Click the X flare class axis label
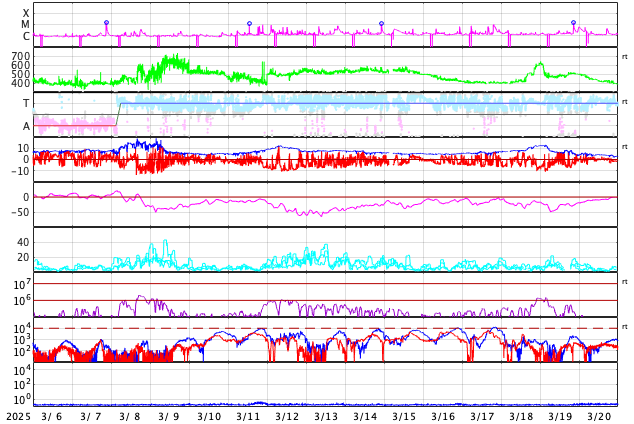 coord(26,13)
